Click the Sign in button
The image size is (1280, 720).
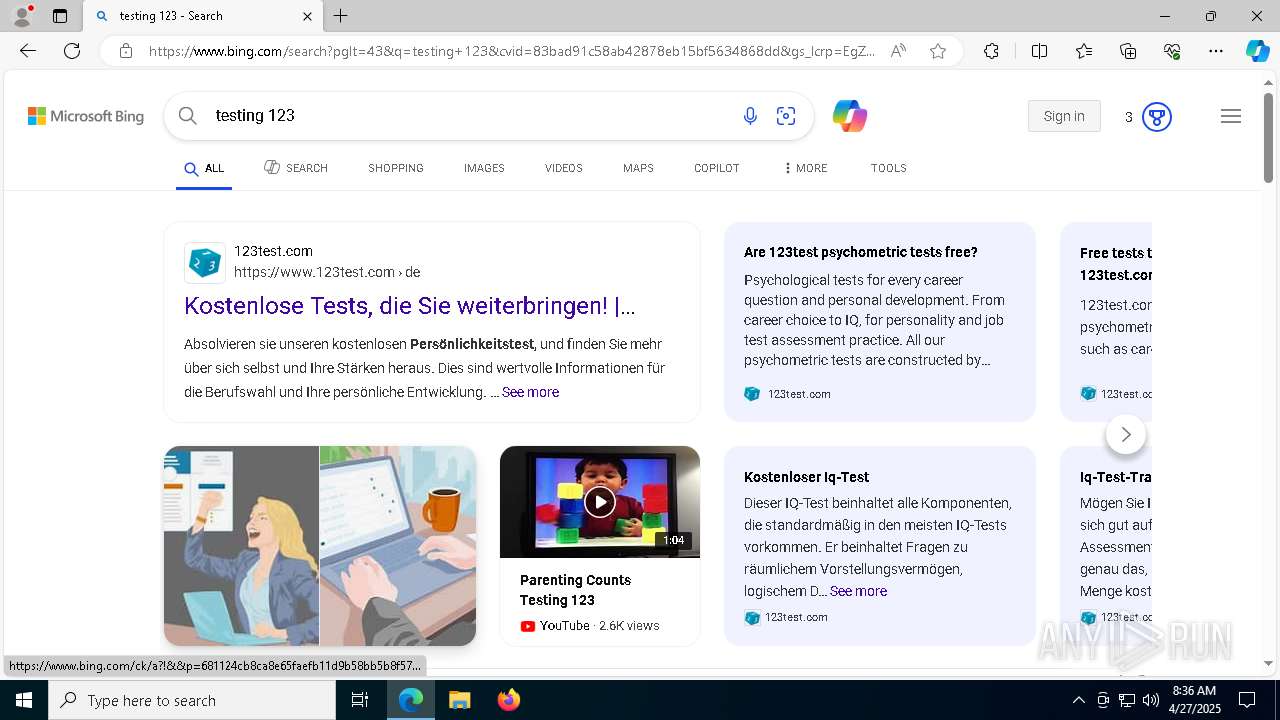pyautogui.click(x=1064, y=116)
